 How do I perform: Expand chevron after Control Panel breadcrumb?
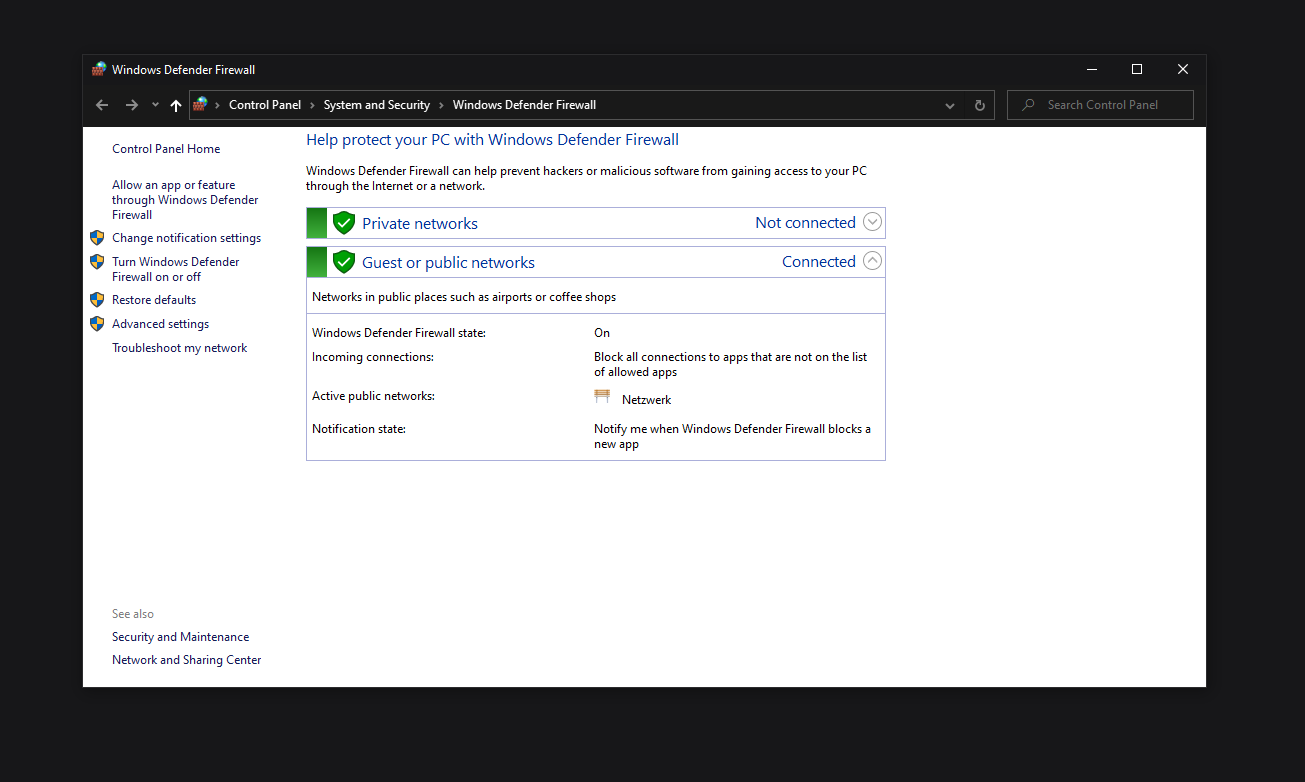312,105
